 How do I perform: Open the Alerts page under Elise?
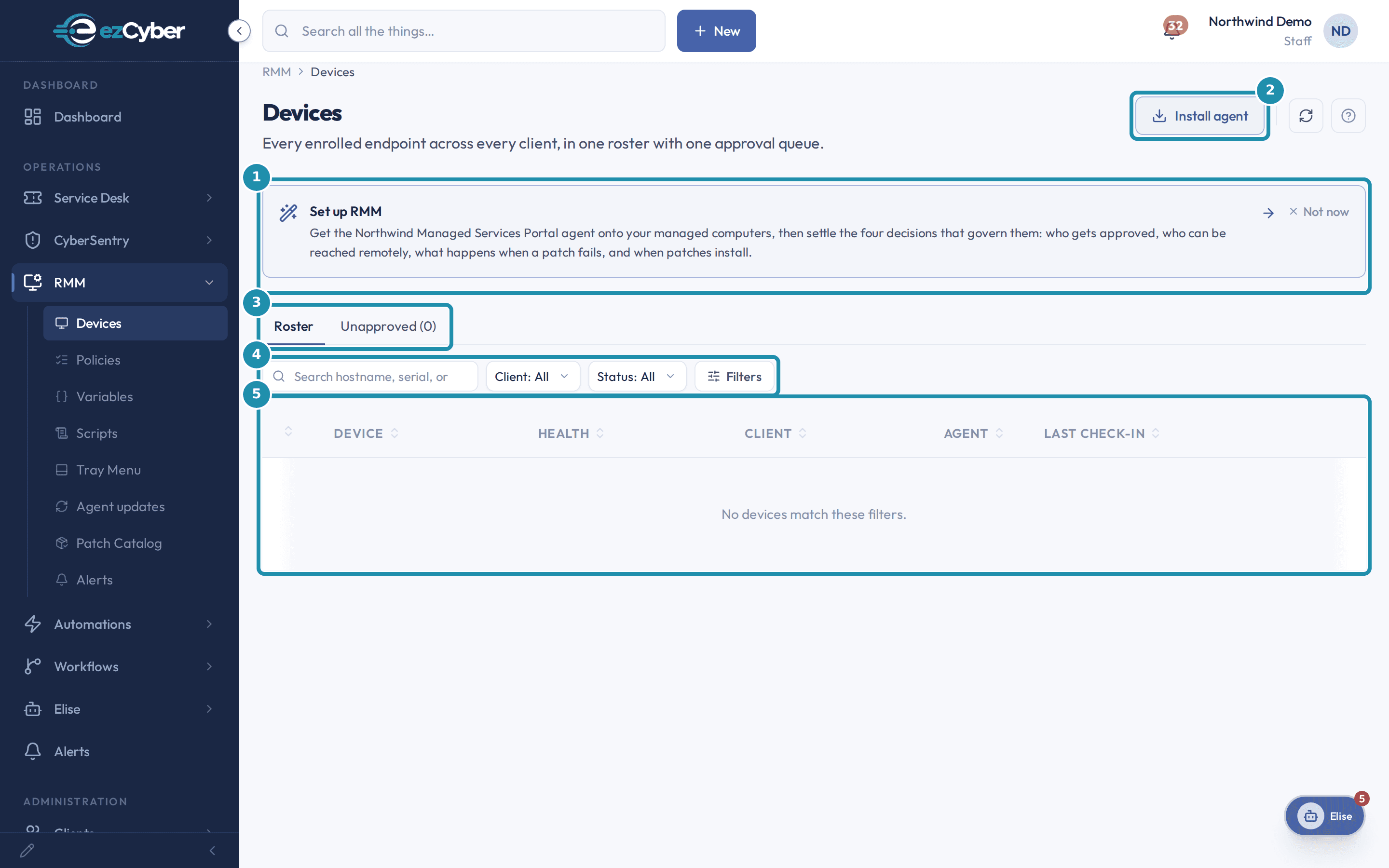(x=120, y=751)
